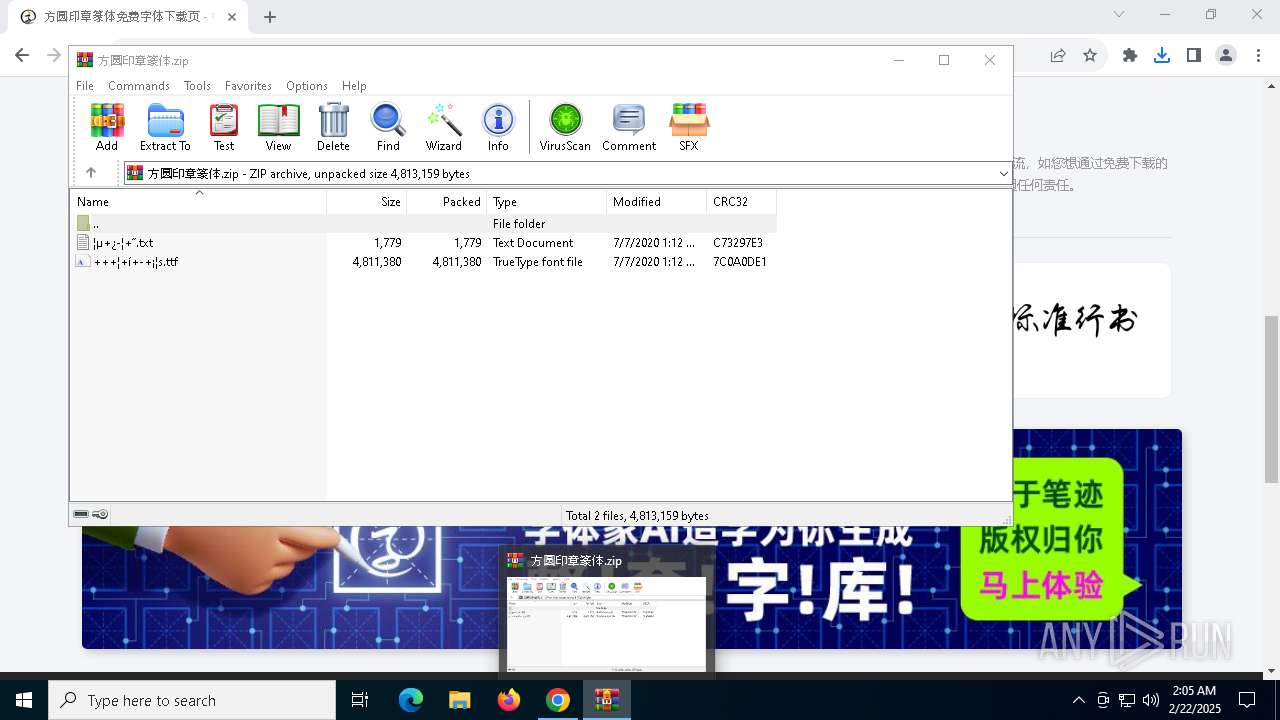The image size is (1280, 720).
Task: Launch Firefox from taskbar
Action: pyautogui.click(x=509, y=700)
